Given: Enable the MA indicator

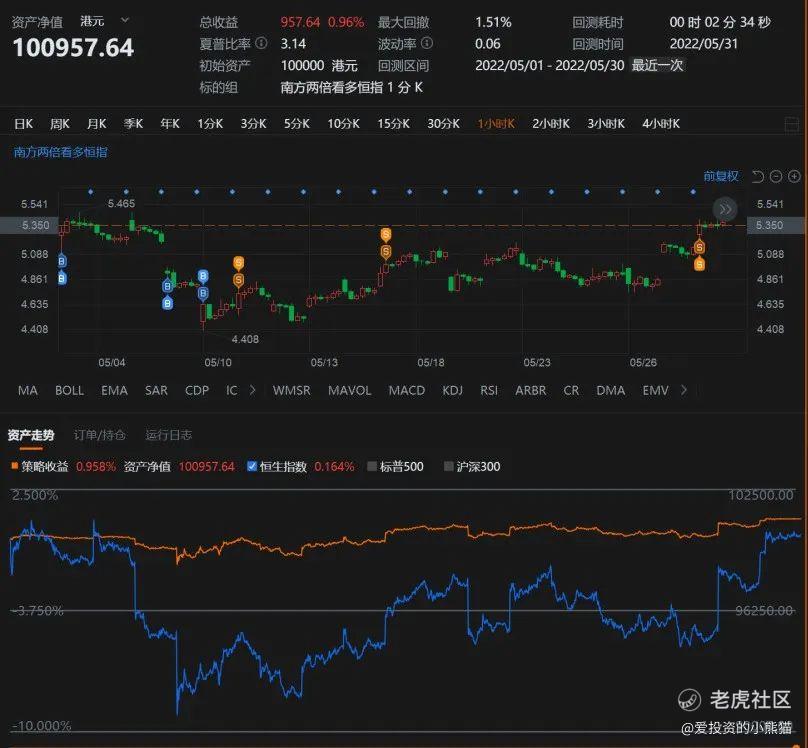Looking at the screenshot, I should [x=27, y=390].
